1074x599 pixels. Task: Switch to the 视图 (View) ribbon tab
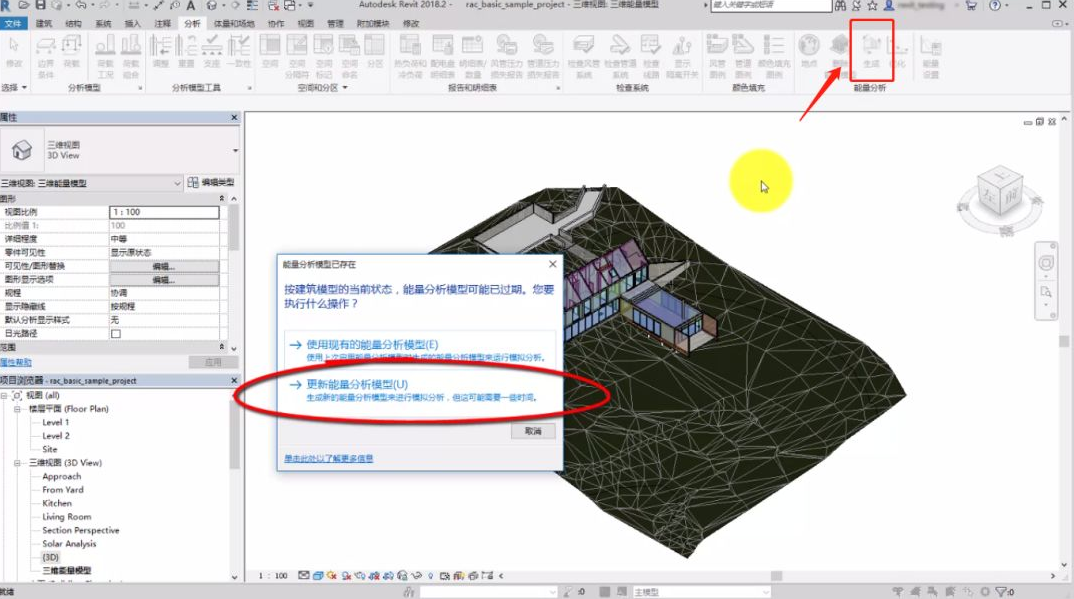(x=306, y=23)
